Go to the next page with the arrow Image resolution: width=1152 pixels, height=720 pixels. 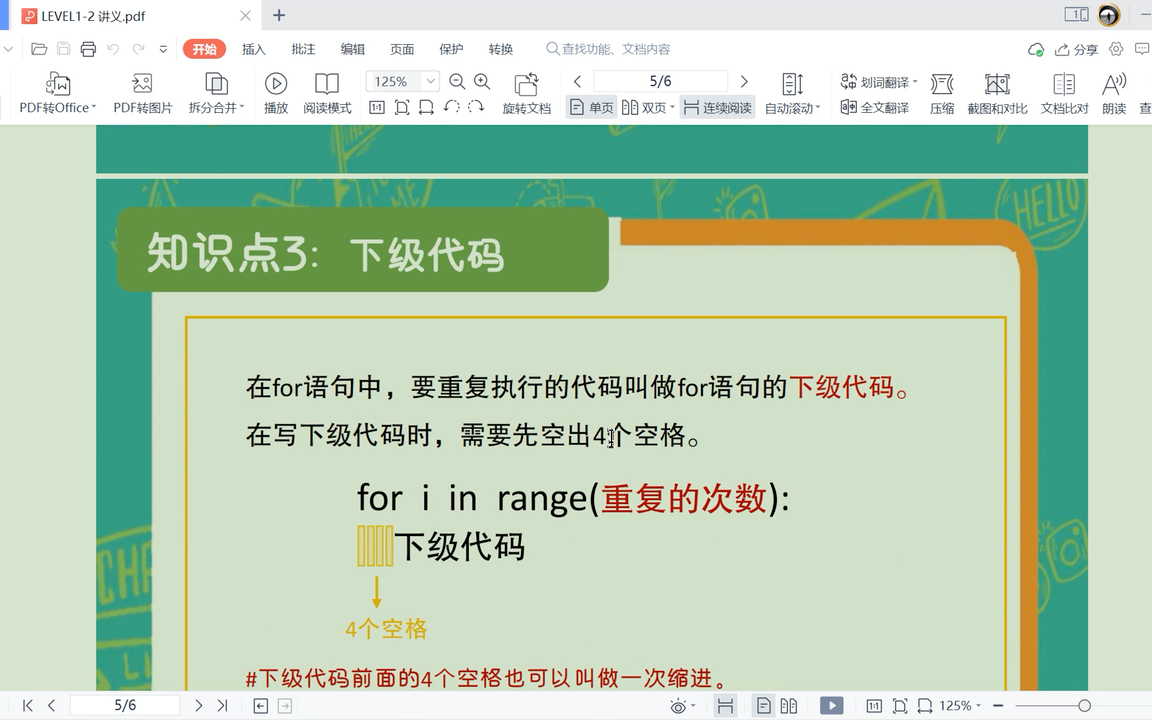[x=744, y=81]
